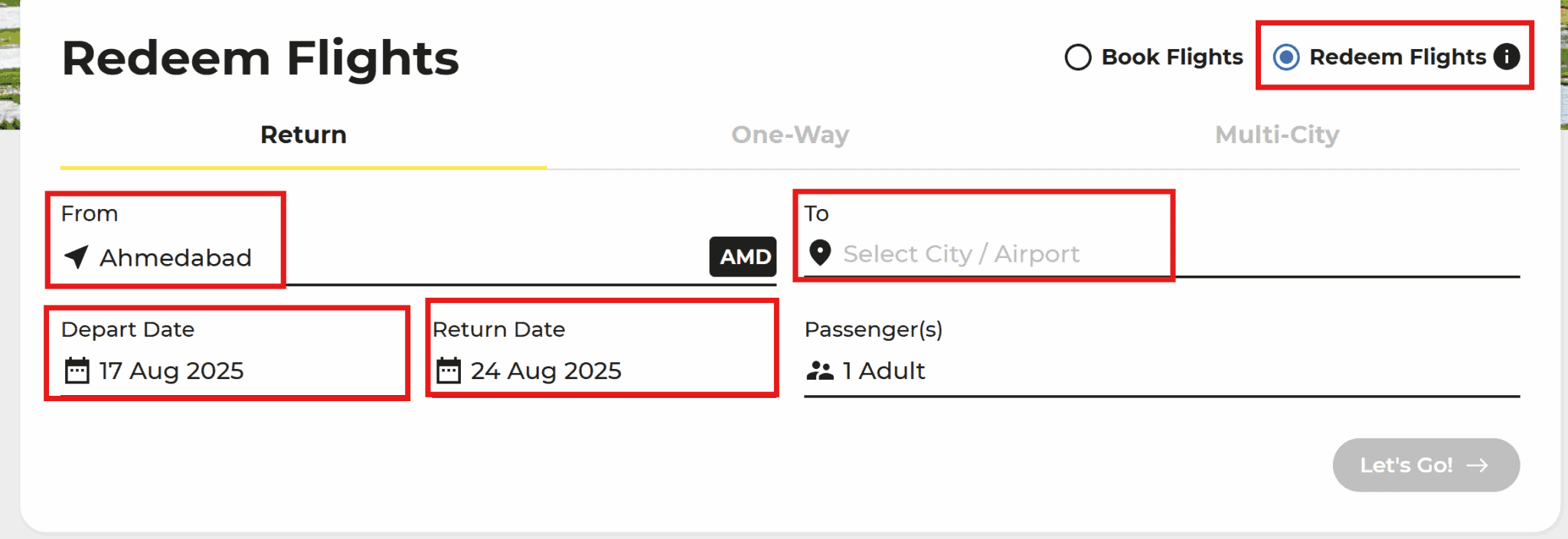Viewport: 1568px width, 539px height.
Task: Open the Return Date picker
Action: (x=545, y=371)
